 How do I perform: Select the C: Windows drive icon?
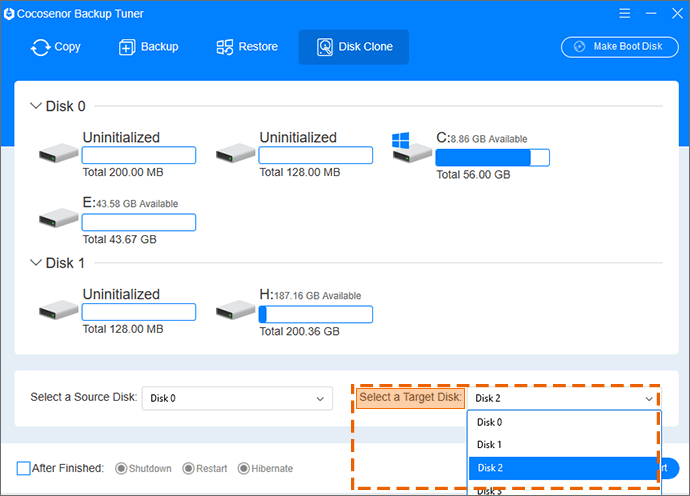pyautogui.click(x=411, y=148)
